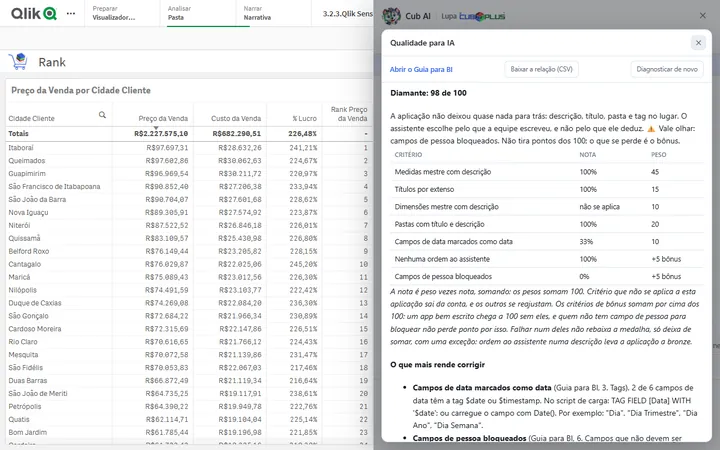Screen dimensions: 720x450
Task: Click Baixar a relação (CSV) button
Action: 541,69
